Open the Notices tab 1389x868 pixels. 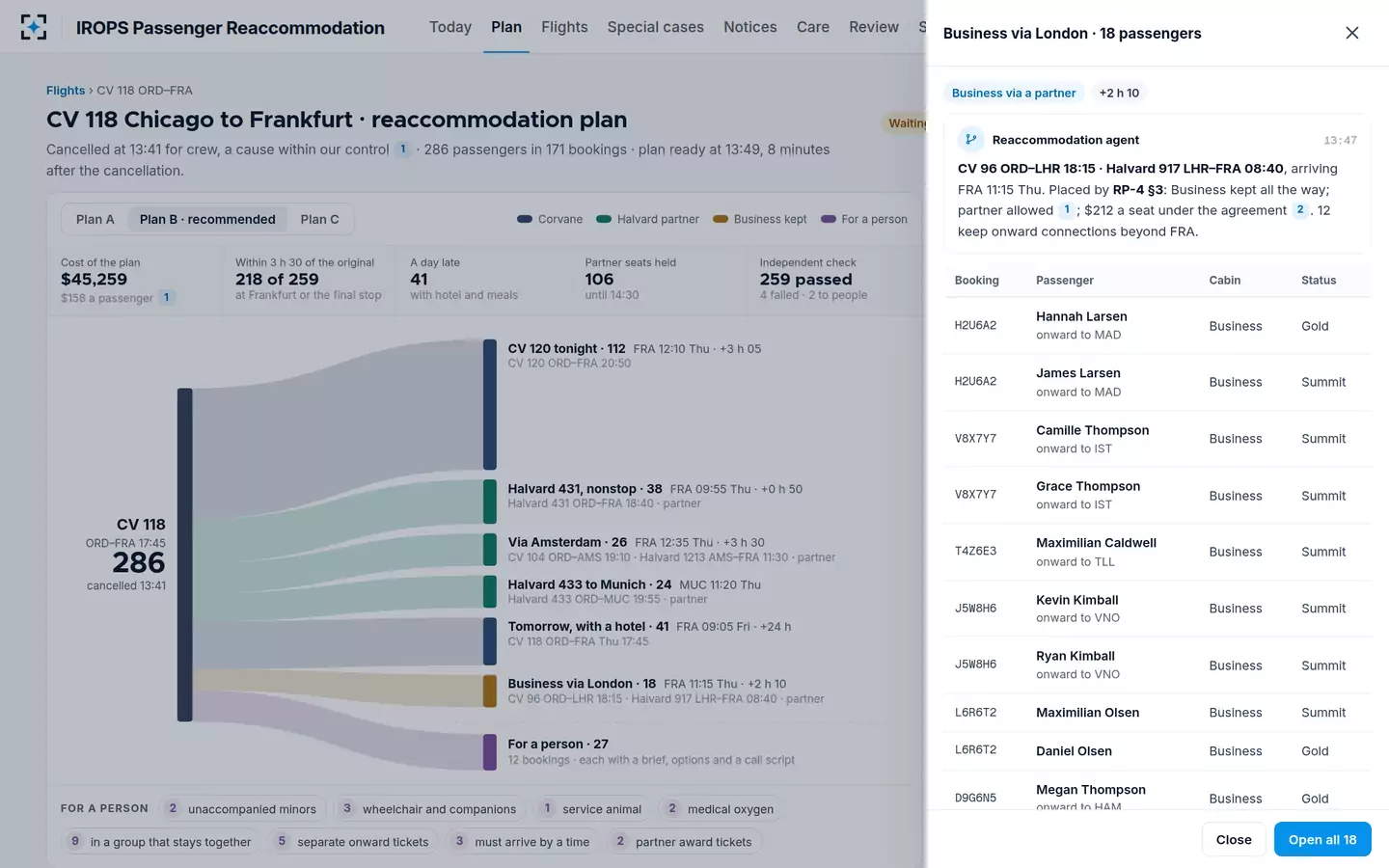click(750, 27)
